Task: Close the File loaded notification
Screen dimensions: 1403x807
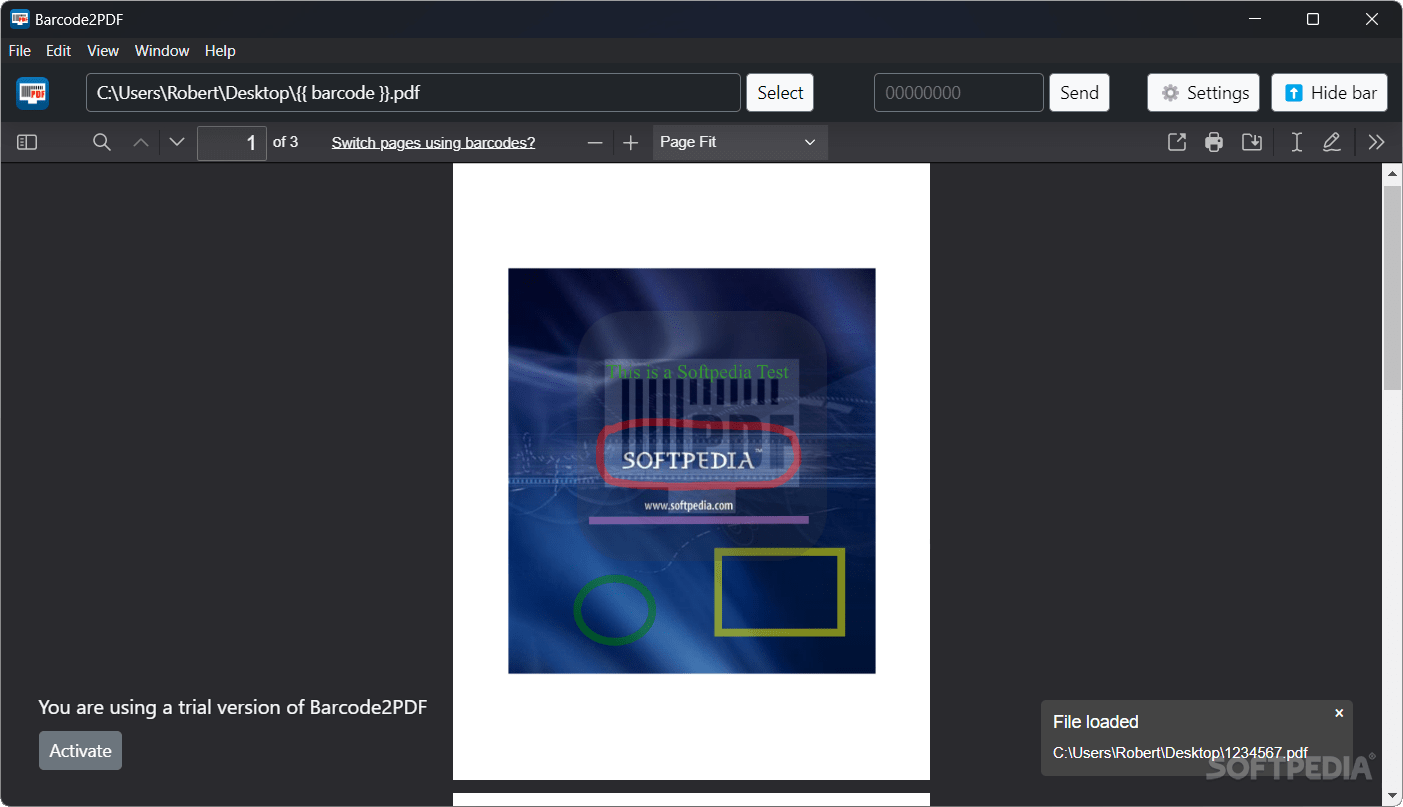Action: pyautogui.click(x=1339, y=713)
